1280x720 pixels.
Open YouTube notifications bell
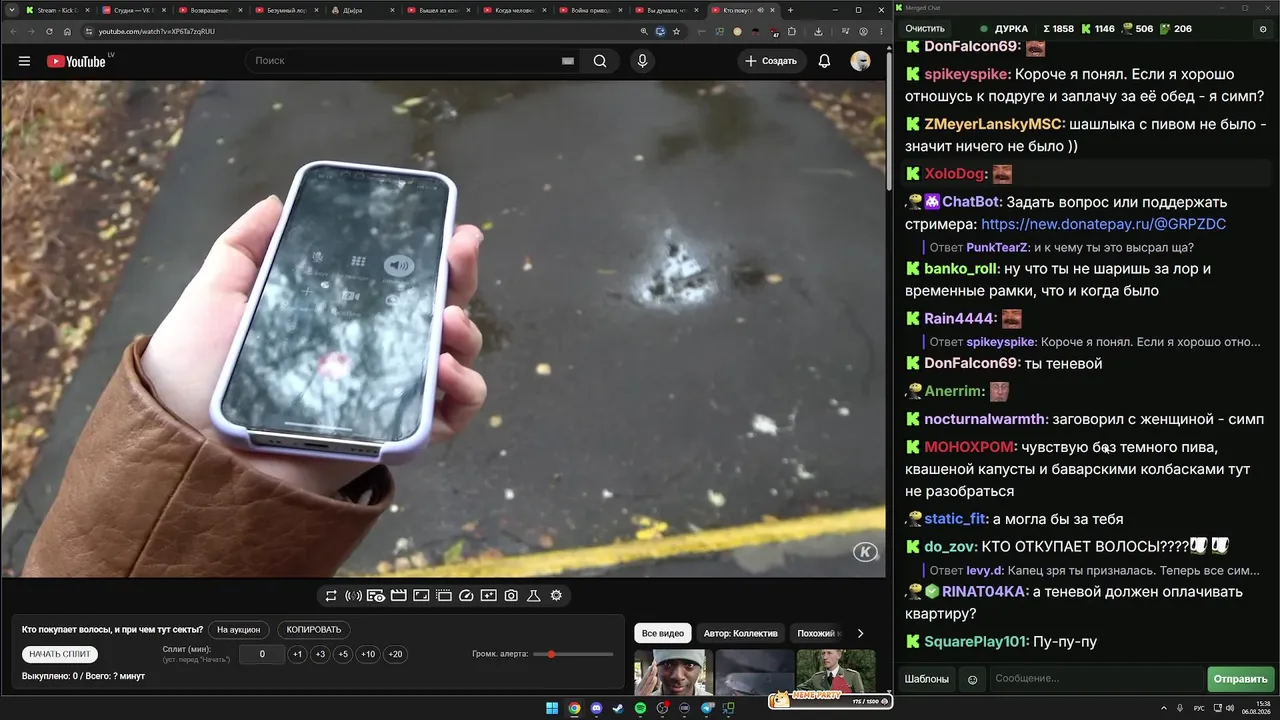[824, 61]
